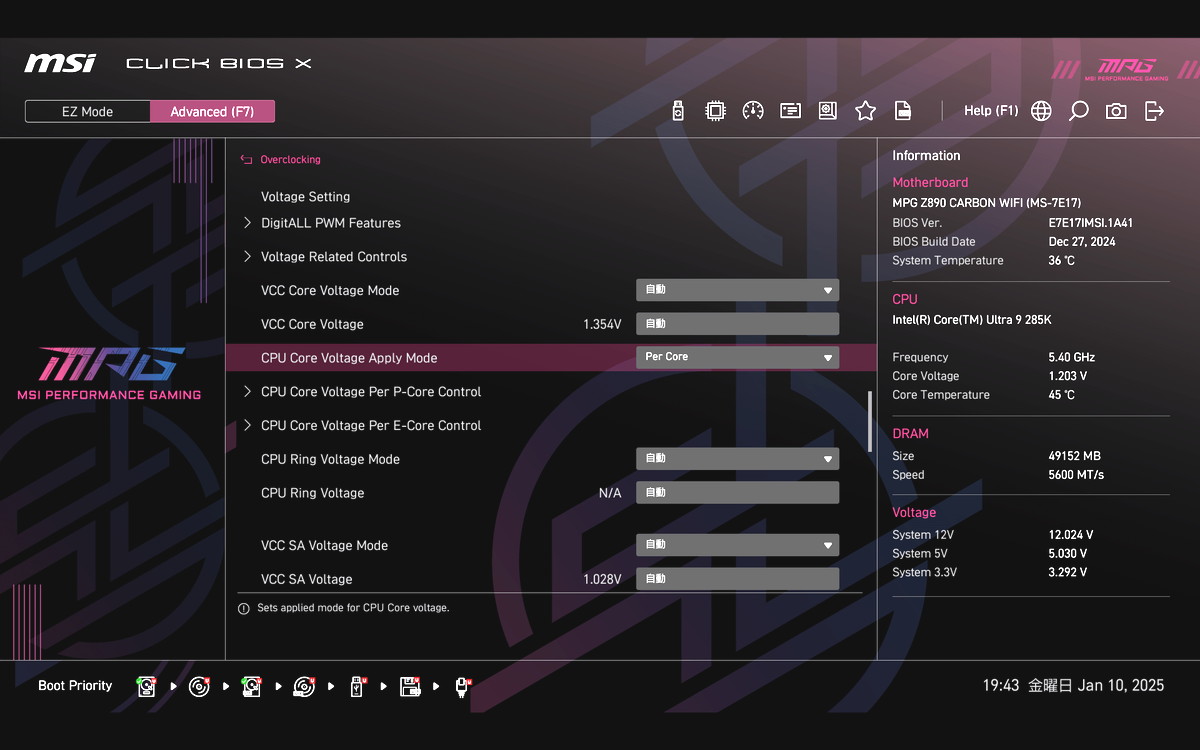The width and height of the screenshot is (1200, 750).
Task: Select USB key icon in Boot Priority
Action: tap(357, 686)
